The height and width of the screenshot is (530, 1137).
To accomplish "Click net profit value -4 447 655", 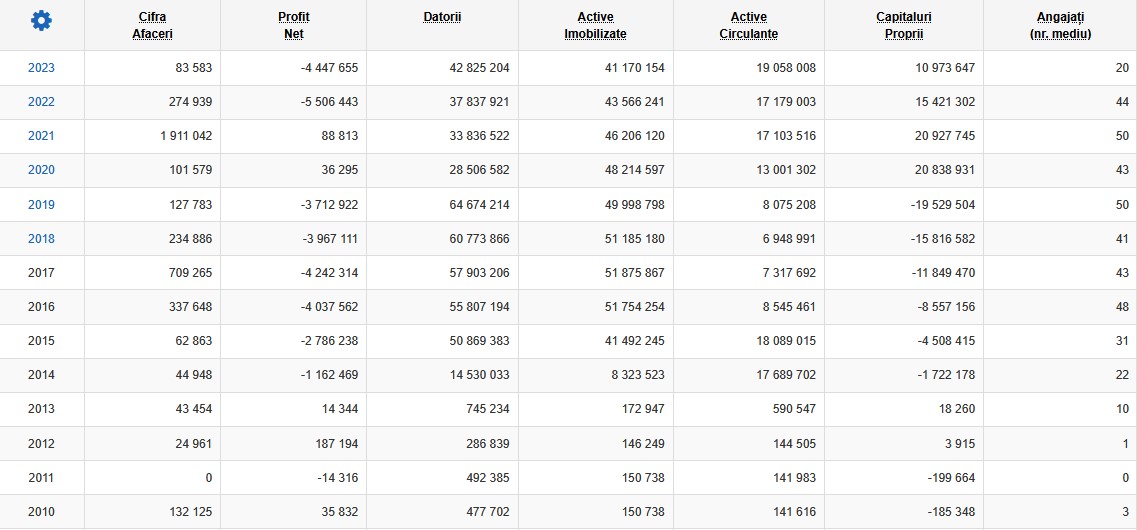I will (329, 68).
